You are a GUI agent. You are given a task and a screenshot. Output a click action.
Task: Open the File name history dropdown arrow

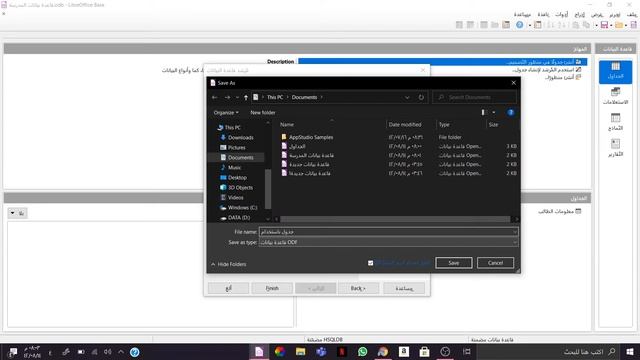(x=515, y=232)
